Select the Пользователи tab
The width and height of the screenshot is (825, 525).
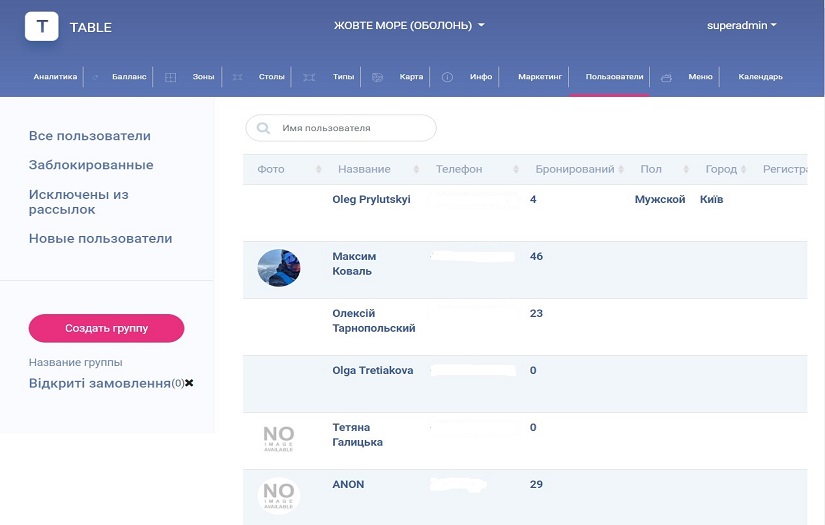tap(614, 77)
